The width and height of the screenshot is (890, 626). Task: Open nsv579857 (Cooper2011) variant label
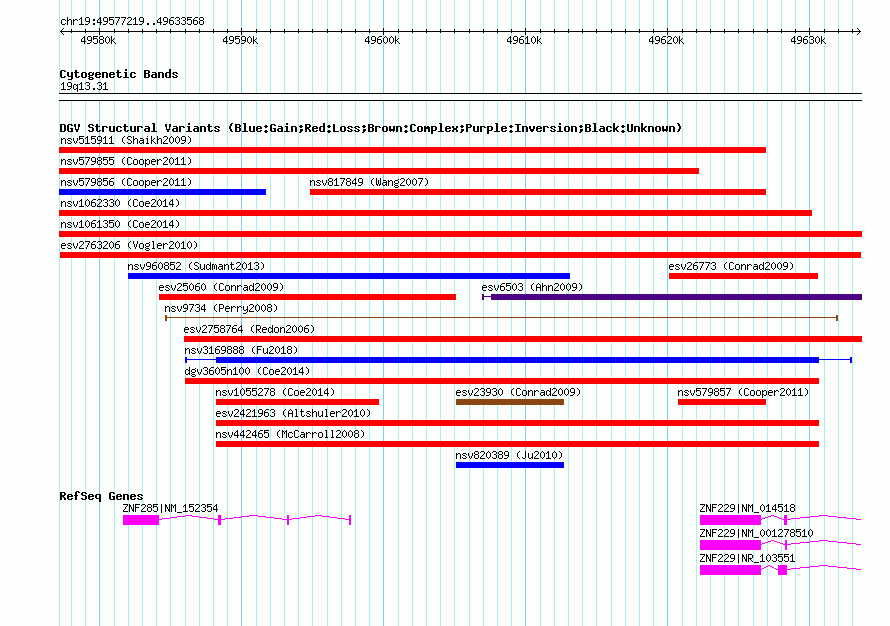[743, 392]
